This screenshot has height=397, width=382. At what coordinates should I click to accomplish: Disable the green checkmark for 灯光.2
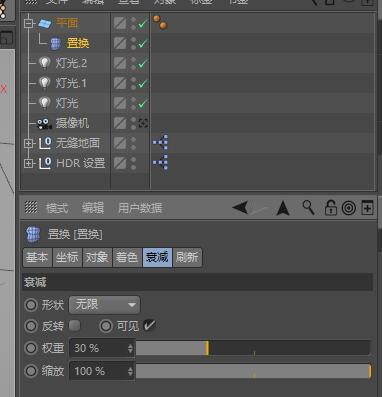pos(143,63)
